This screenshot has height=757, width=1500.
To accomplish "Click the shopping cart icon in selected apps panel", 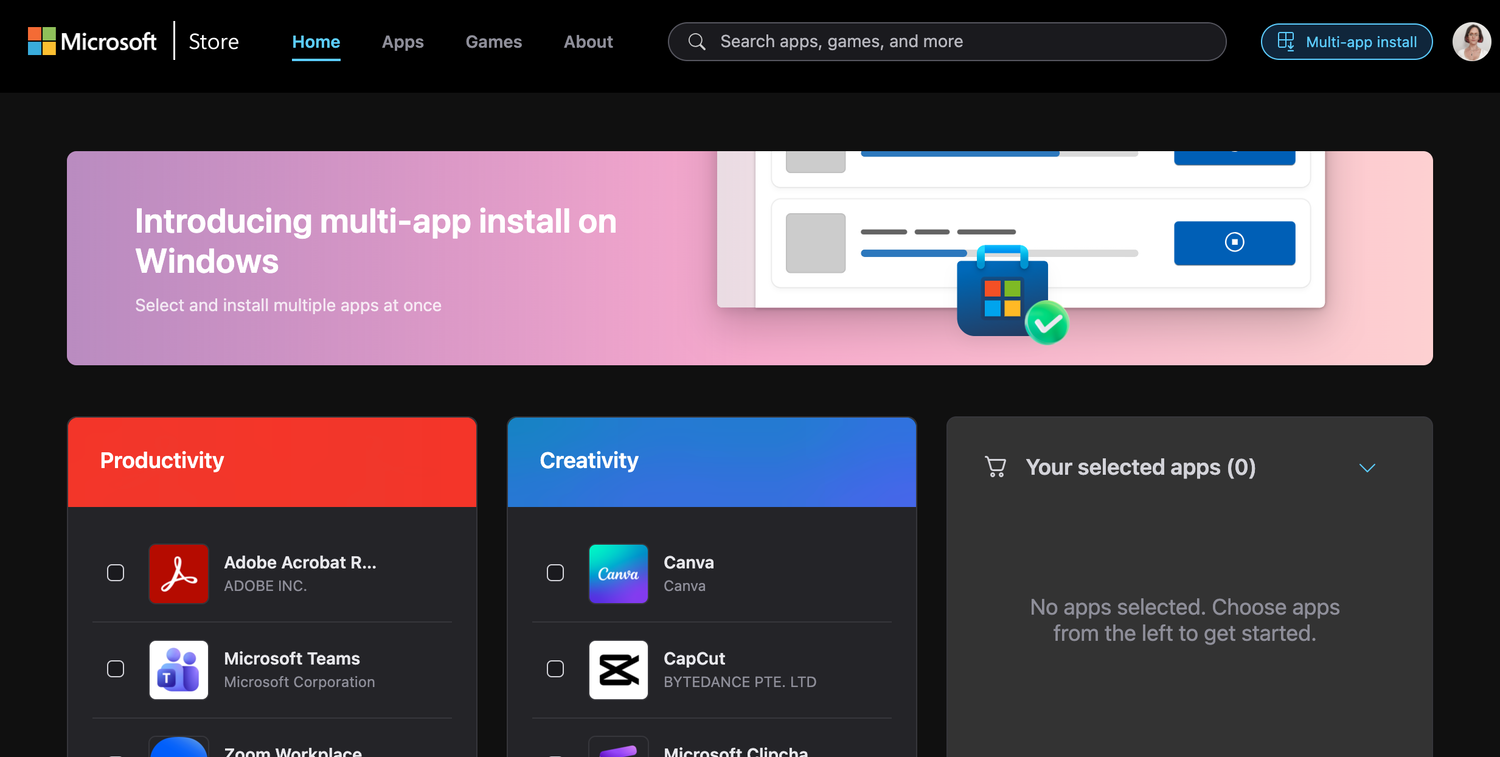I will click(995, 466).
